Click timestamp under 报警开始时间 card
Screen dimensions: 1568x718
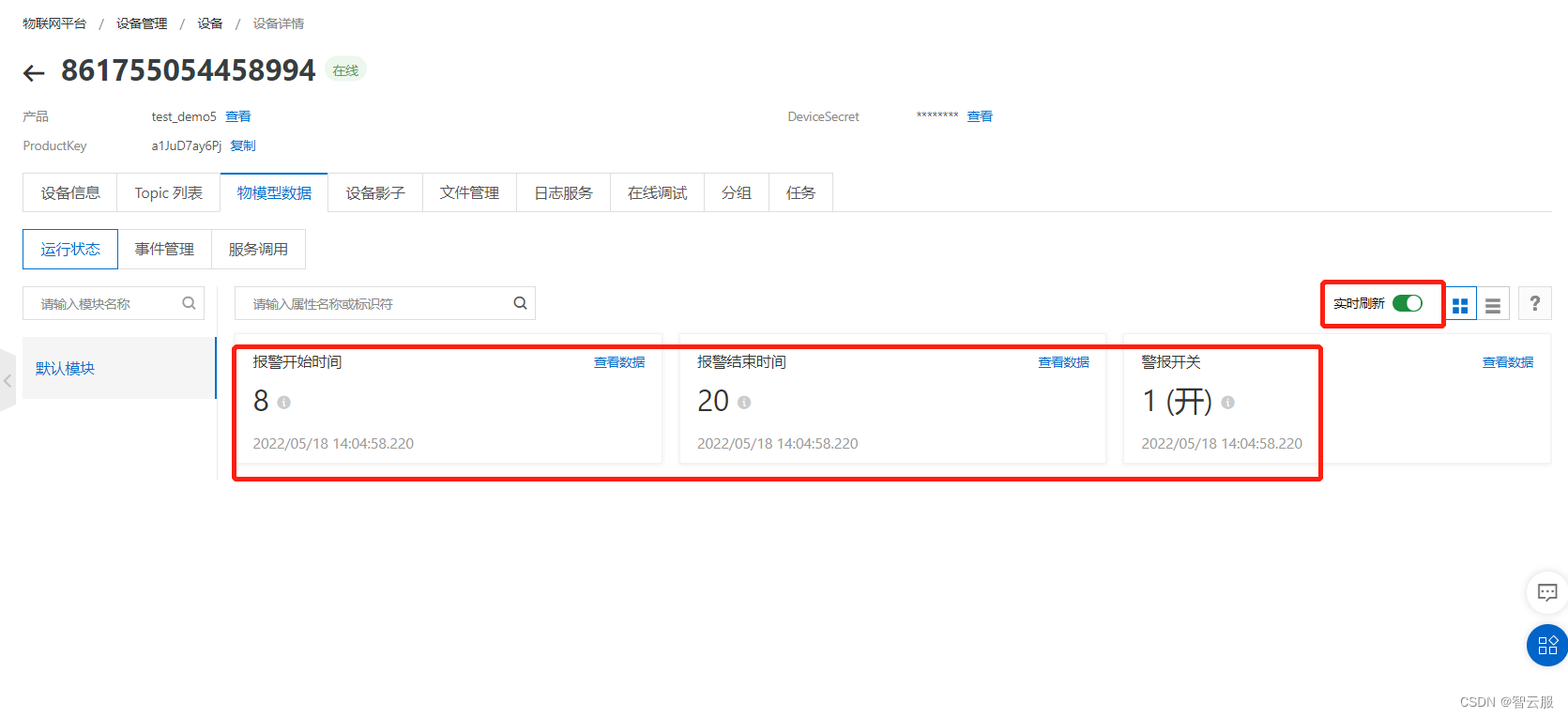pyautogui.click(x=333, y=443)
